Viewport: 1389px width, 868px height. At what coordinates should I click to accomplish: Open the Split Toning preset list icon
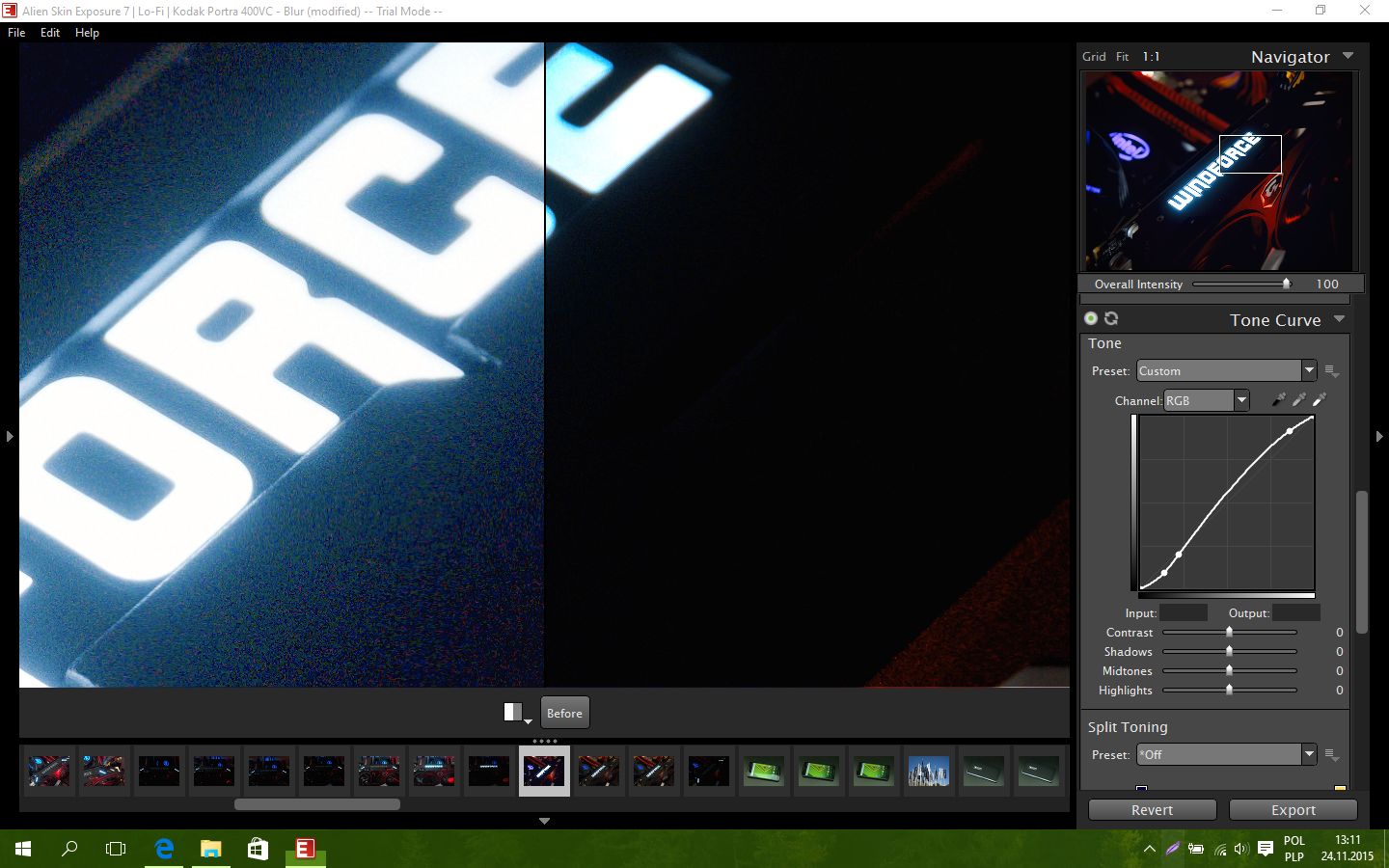tap(1331, 755)
